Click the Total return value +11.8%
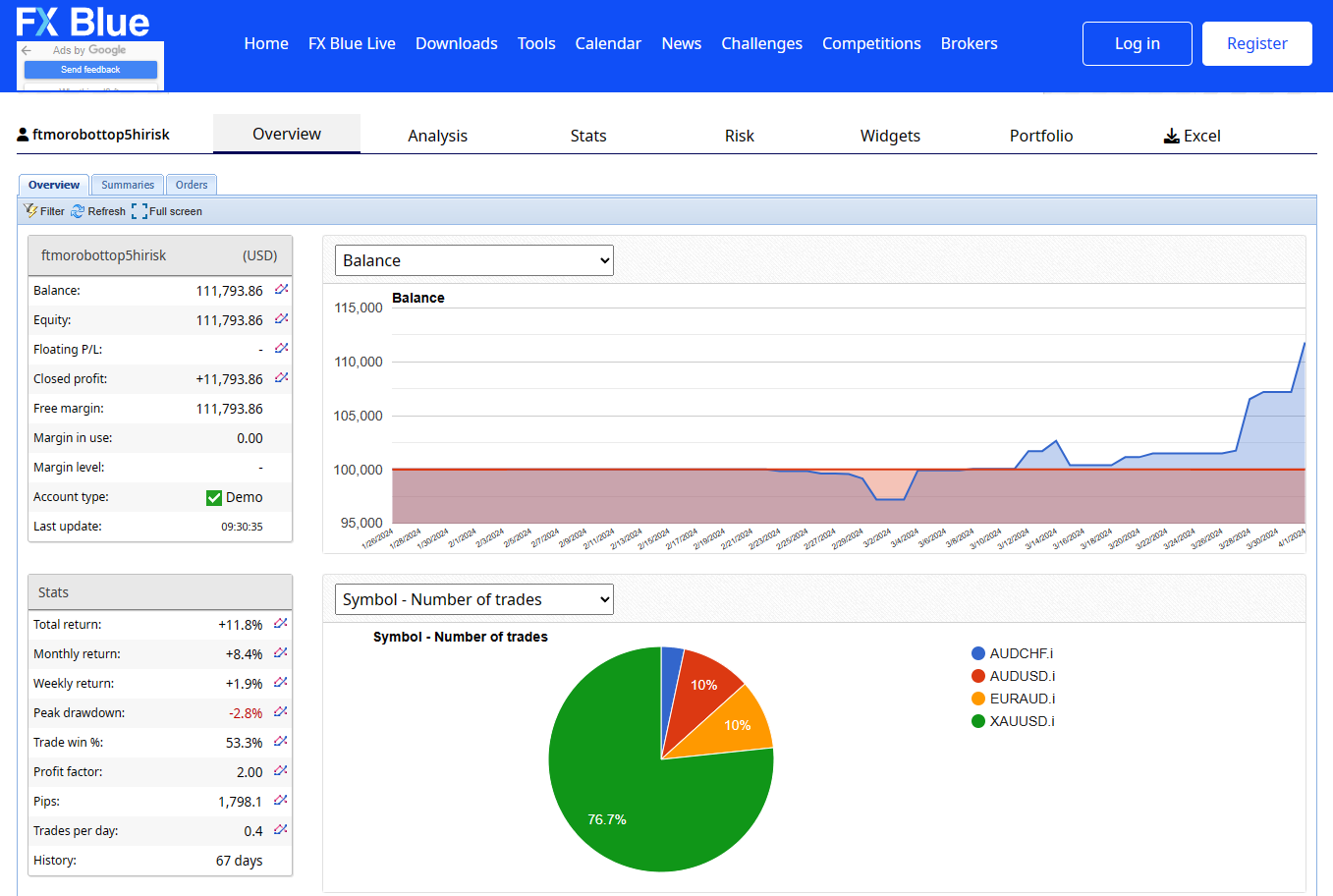1333x896 pixels. pyautogui.click(x=241, y=625)
